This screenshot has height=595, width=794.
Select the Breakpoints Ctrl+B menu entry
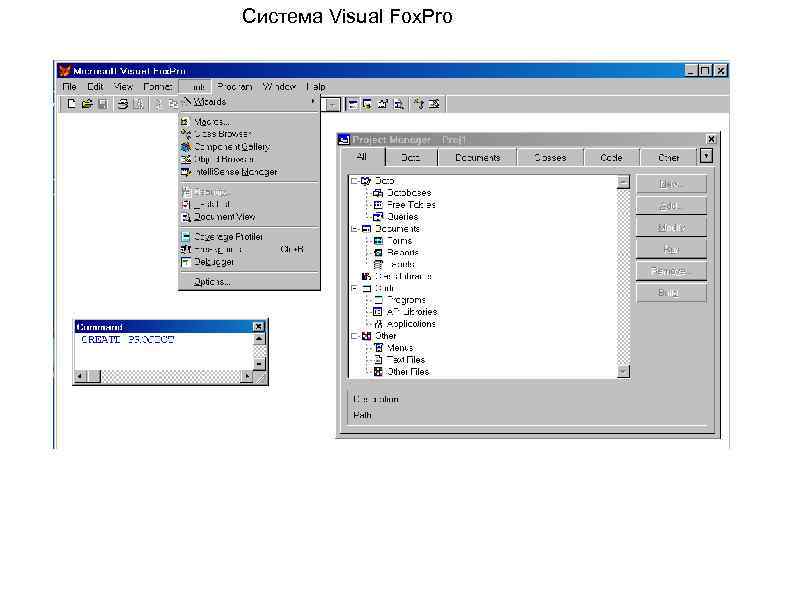pos(249,249)
